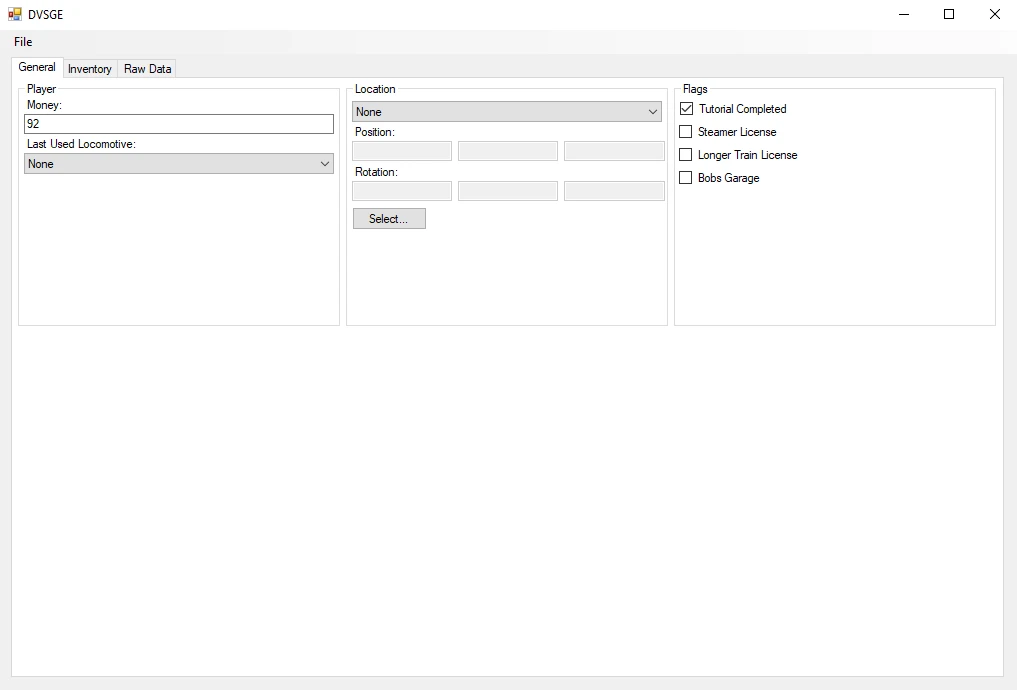Toggle the Bobs Garage checkbox
The image size is (1017, 690).
(x=686, y=178)
